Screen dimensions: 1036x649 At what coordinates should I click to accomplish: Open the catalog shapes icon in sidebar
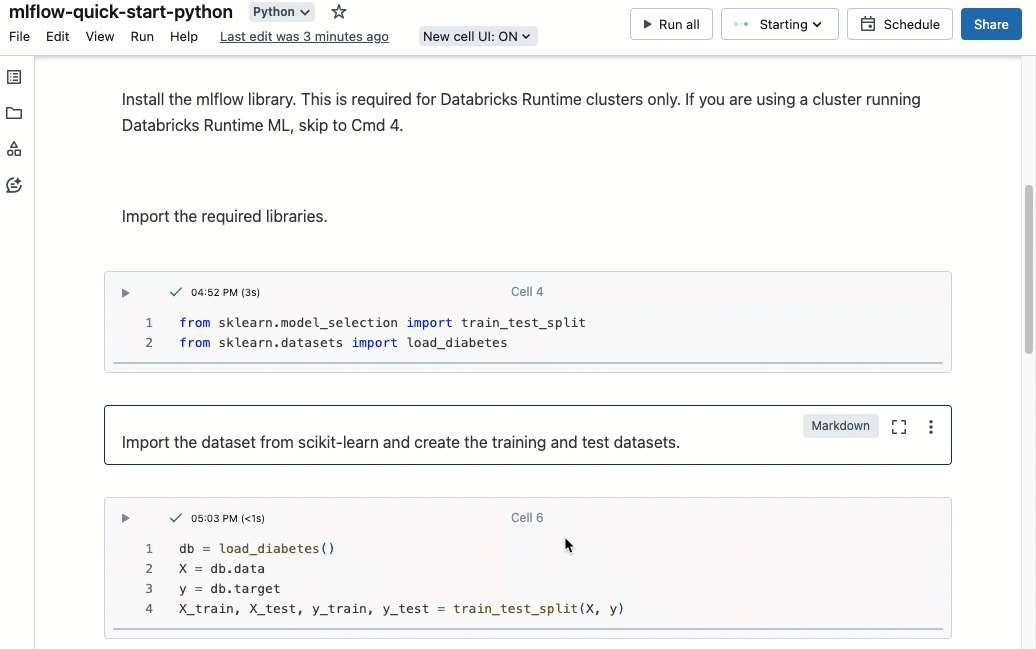(14, 149)
